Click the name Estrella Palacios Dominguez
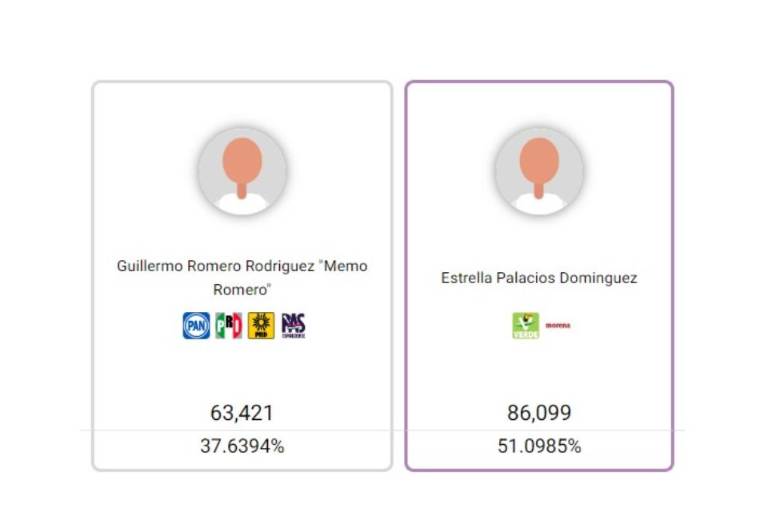Image resolution: width=768 pixels, height=512 pixels. point(539,277)
